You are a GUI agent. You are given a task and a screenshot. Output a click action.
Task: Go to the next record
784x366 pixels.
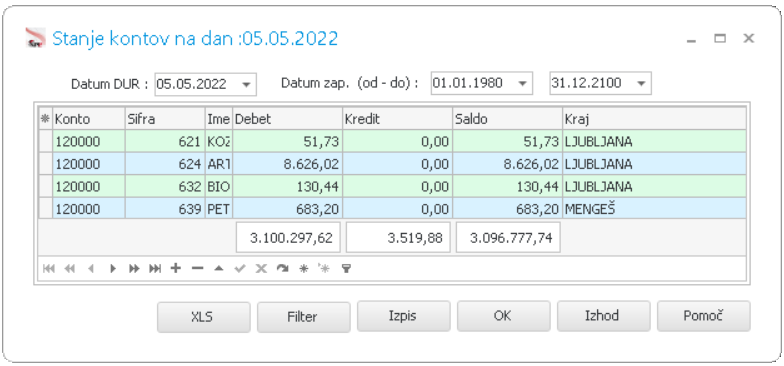(x=112, y=269)
